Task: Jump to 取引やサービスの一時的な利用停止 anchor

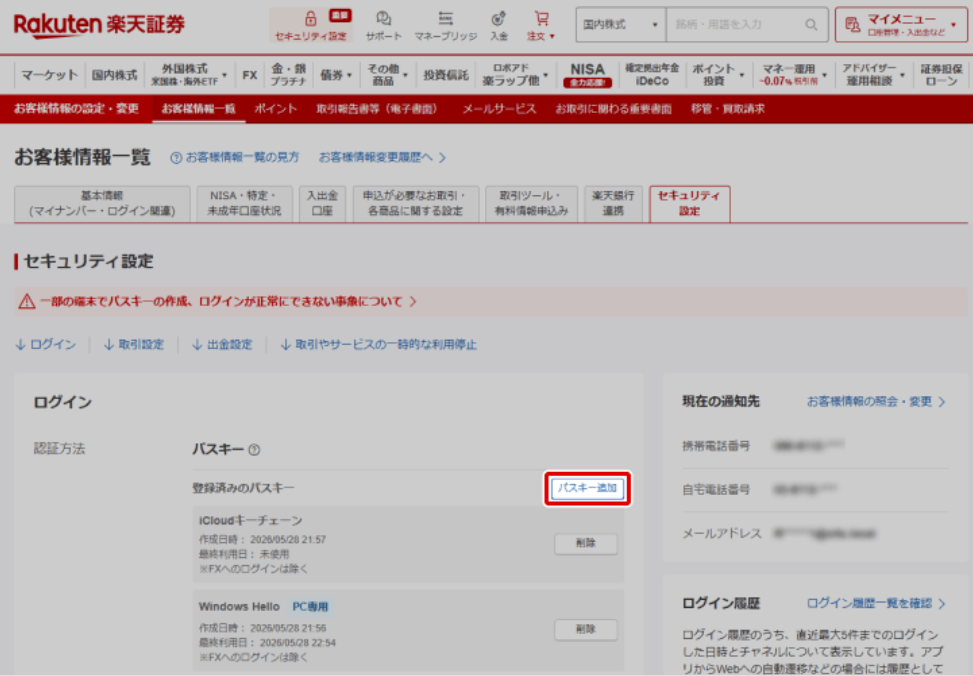Action: coord(379,345)
